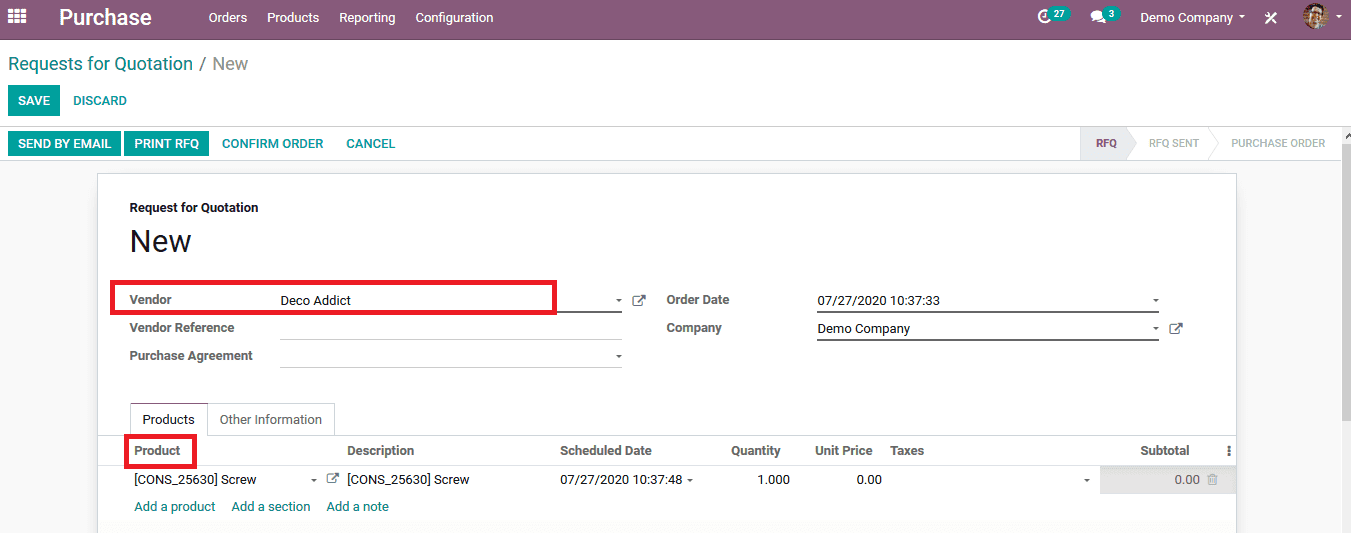The height and width of the screenshot is (533, 1351).
Task: Expand the Screw product dropdown arrow
Action: pyautogui.click(x=314, y=480)
